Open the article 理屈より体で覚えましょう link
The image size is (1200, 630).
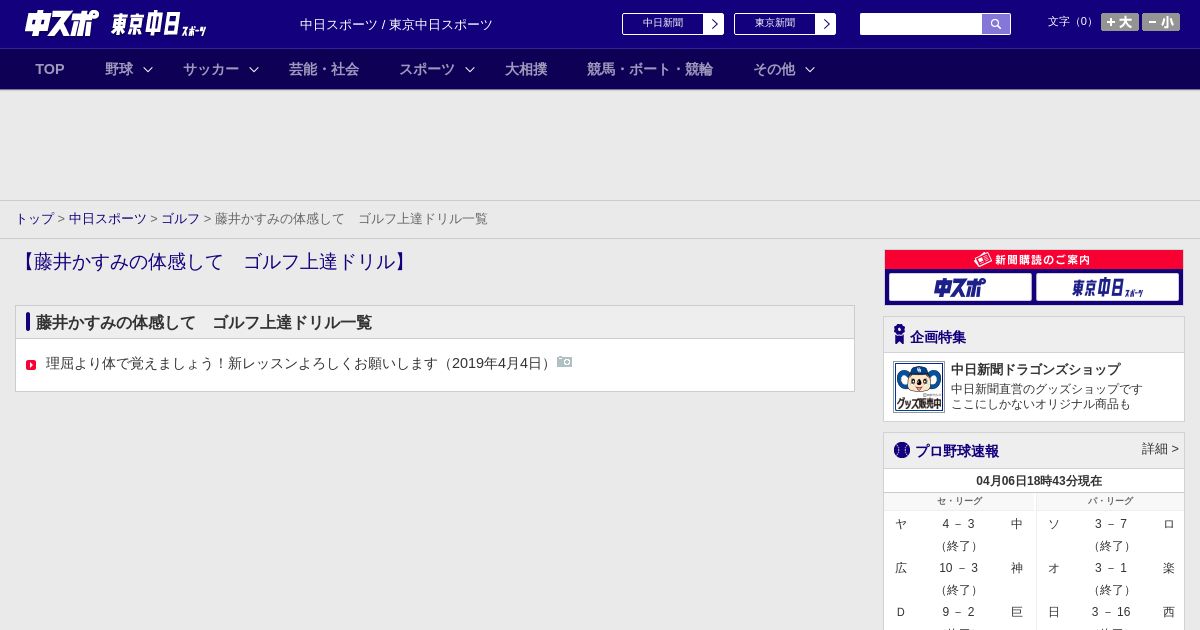pos(301,364)
